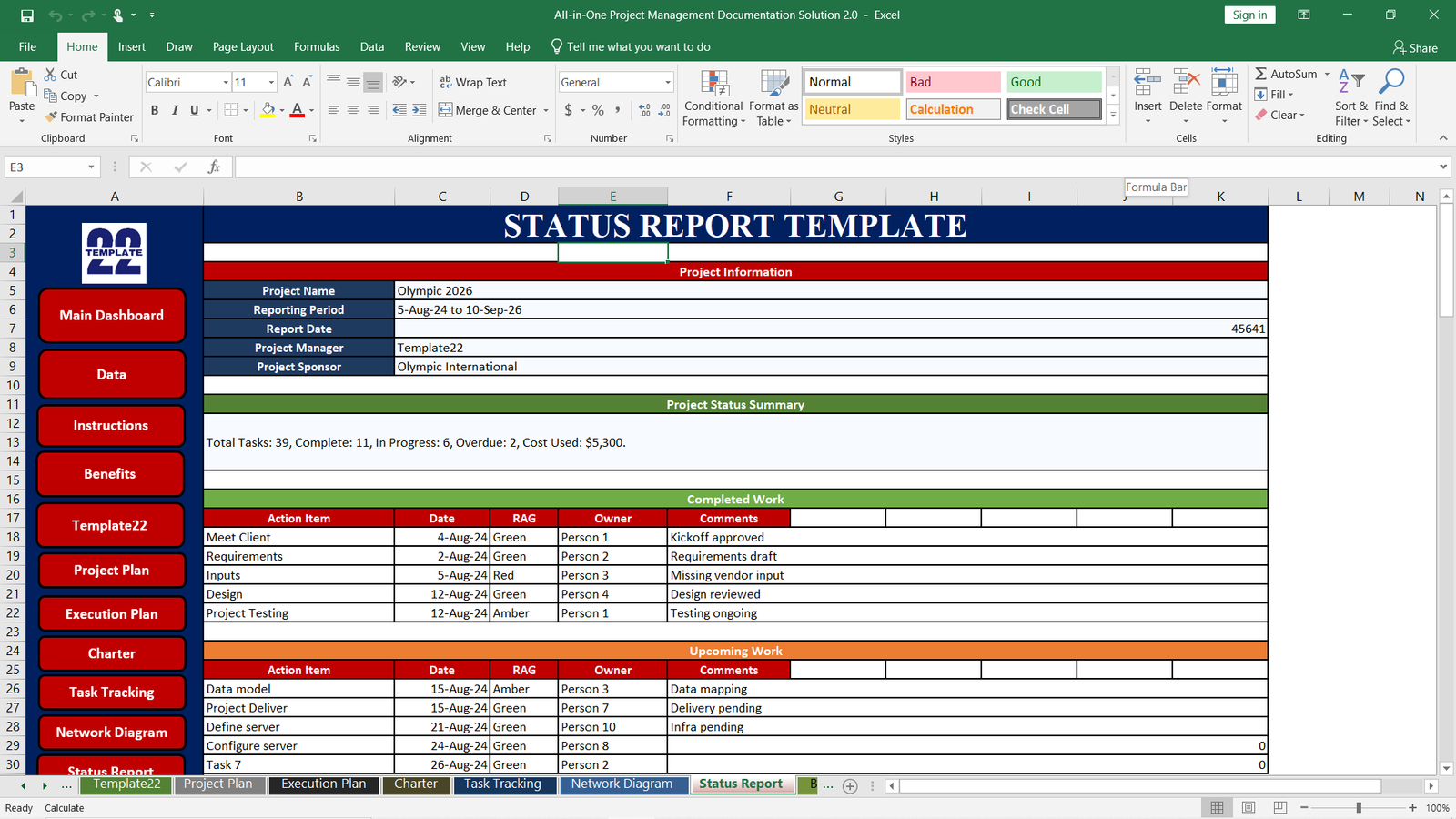This screenshot has width=1456, height=819.
Task: Open the Borders icon
Action: (x=231, y=110)
